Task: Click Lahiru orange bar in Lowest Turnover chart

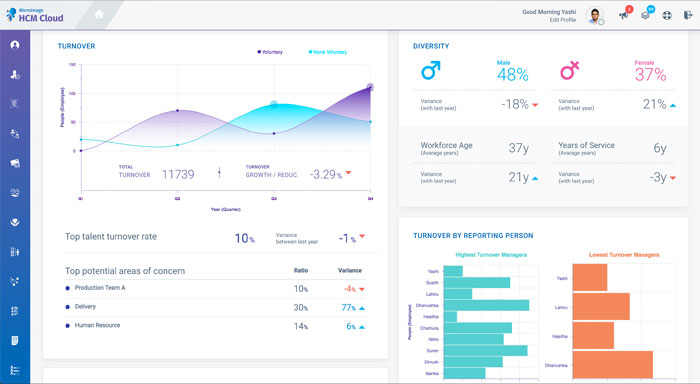Action: coord(601,306)
